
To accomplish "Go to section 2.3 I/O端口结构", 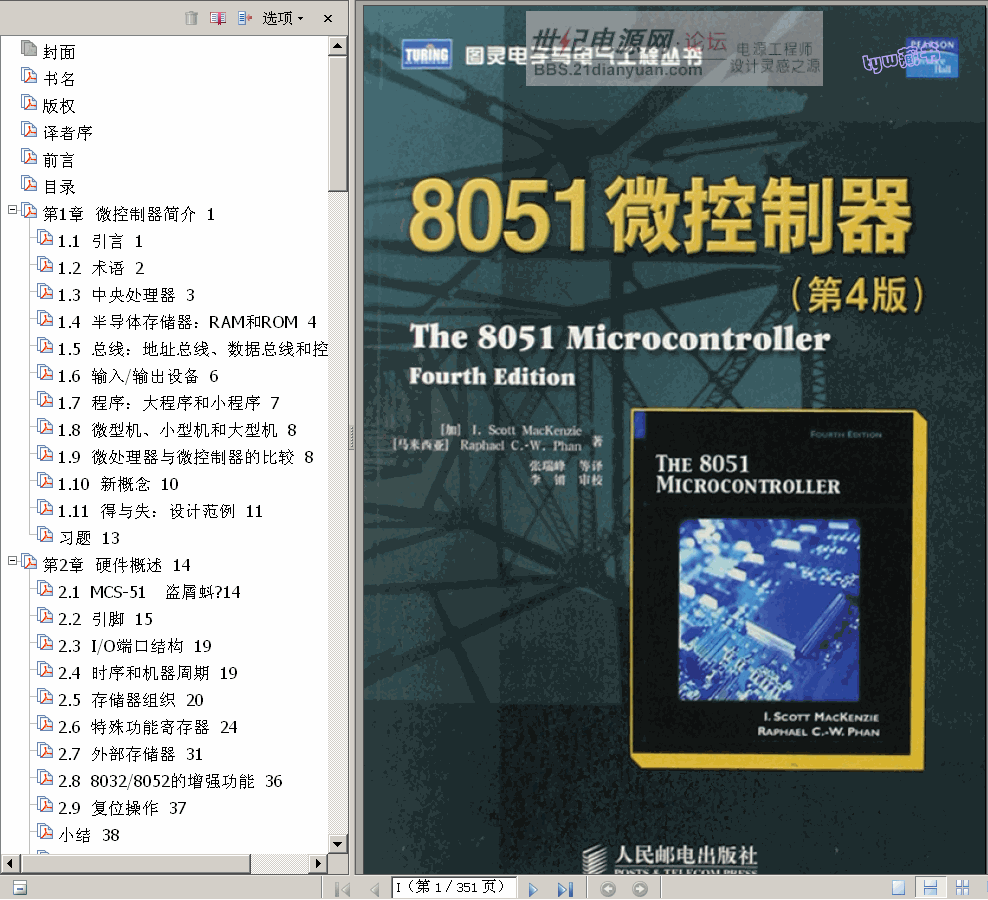I will (135, 646).
